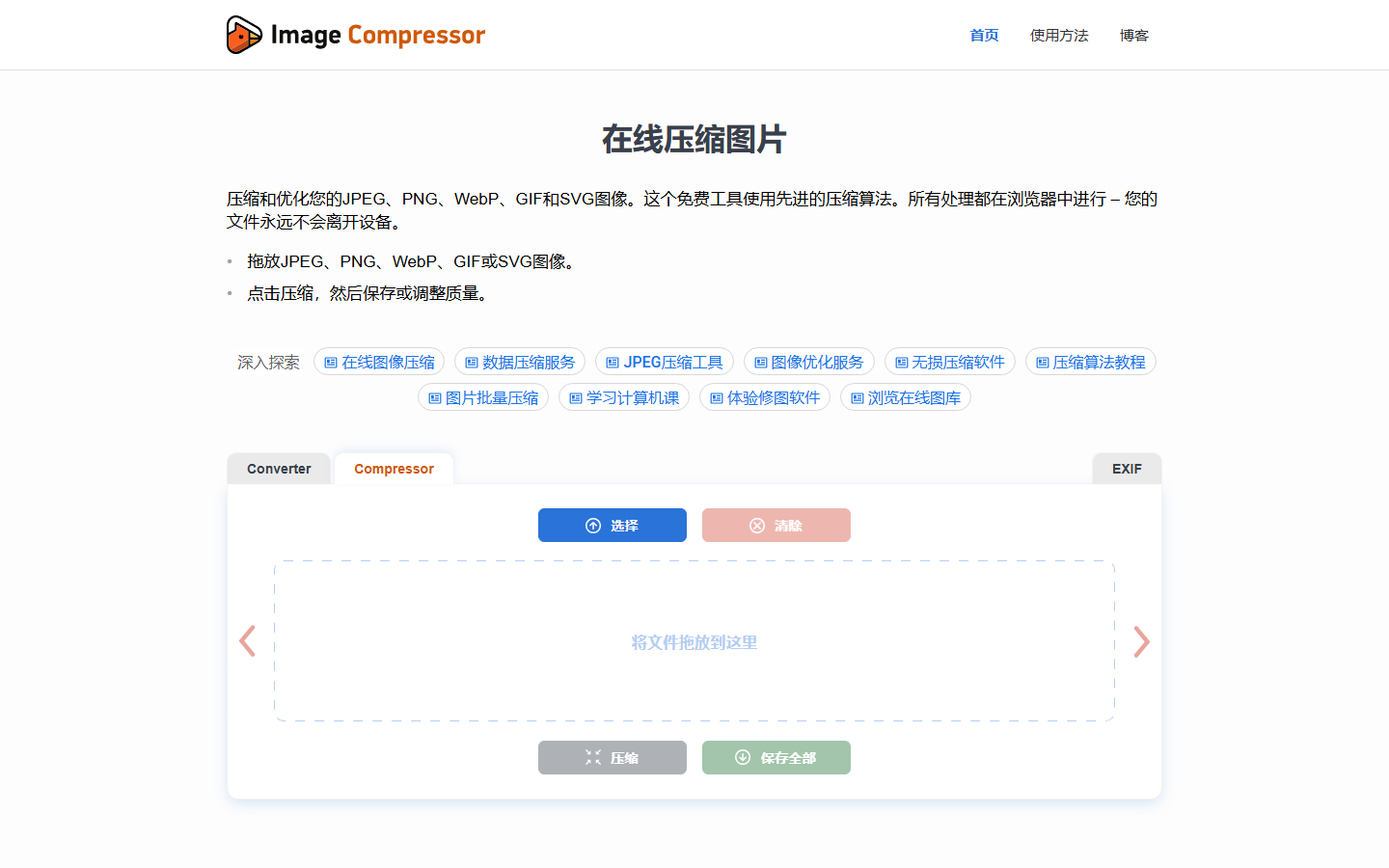Switch to the Converter tab
The image size is (1389, 868).
click(x=279, y=469)
